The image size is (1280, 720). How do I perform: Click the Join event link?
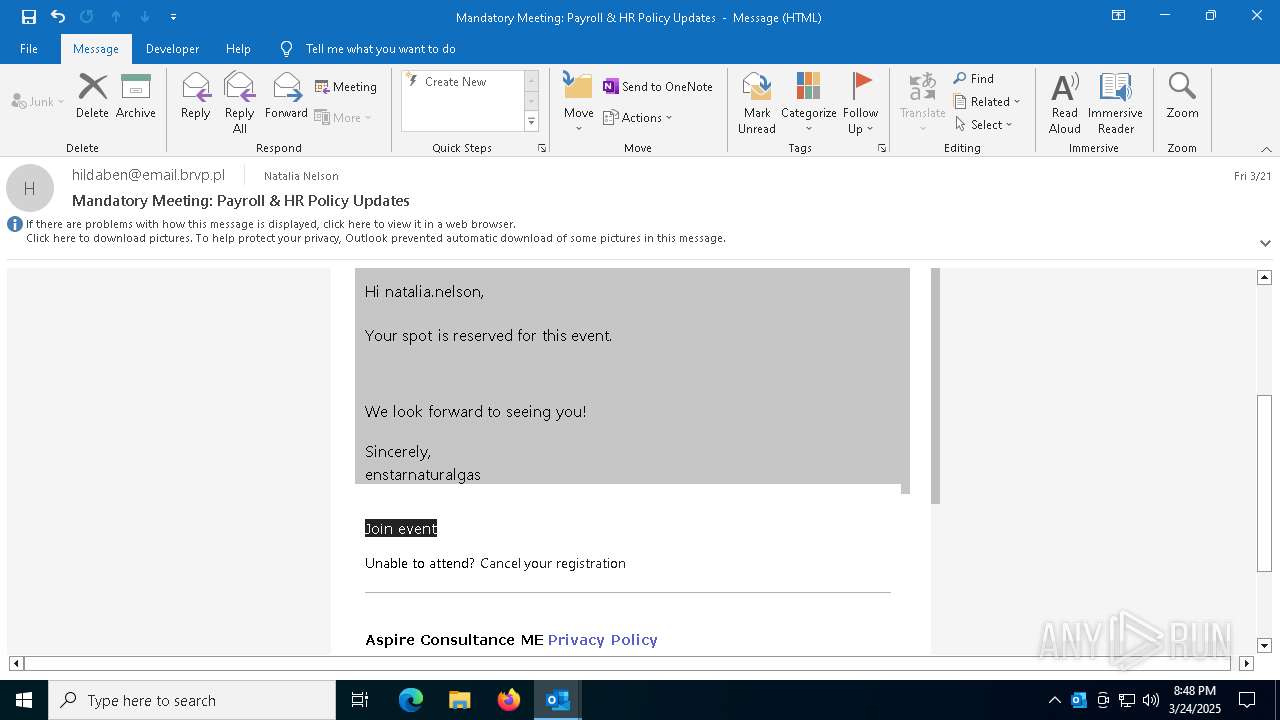(x=401, y=528)
